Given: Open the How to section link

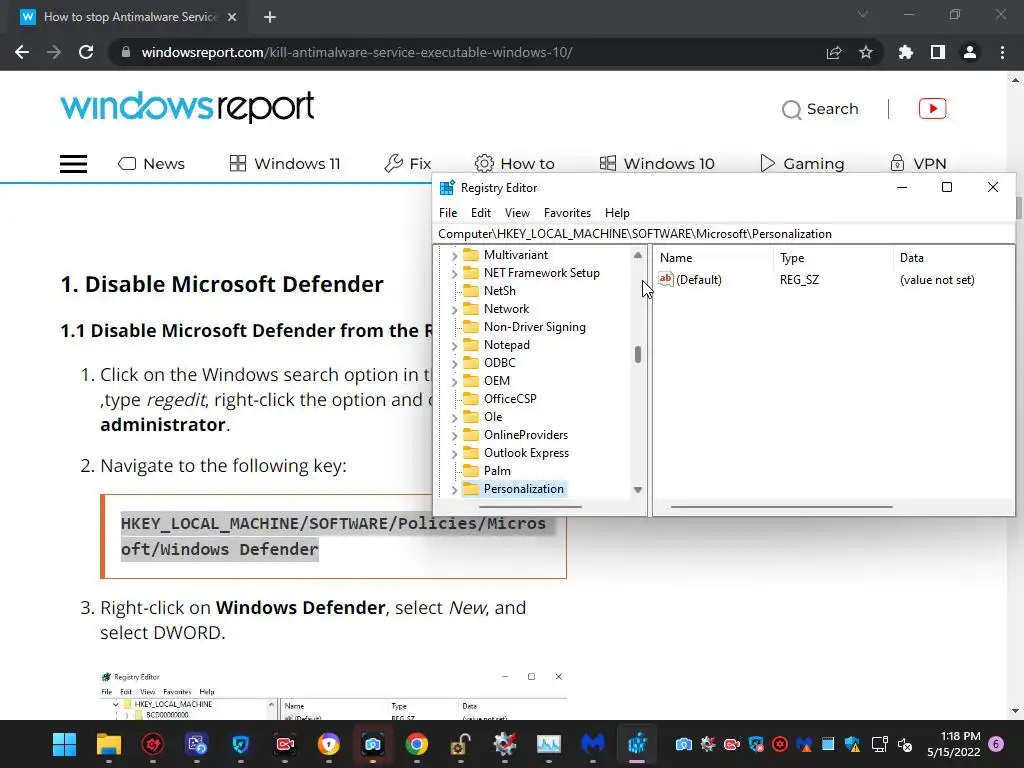Looking at the screenshot, I should (x=515, y=164).
